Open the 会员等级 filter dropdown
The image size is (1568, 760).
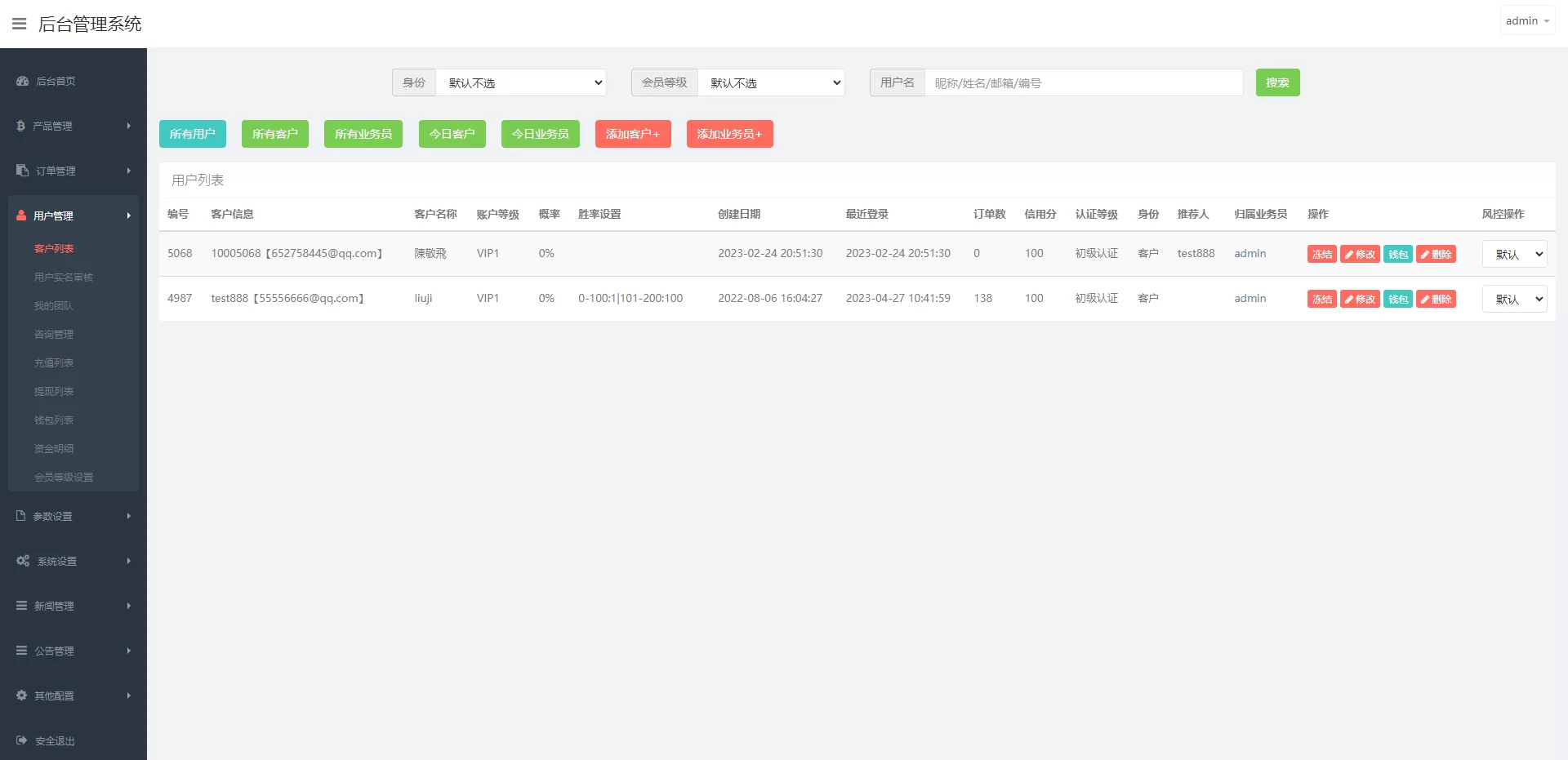(771, 82)
